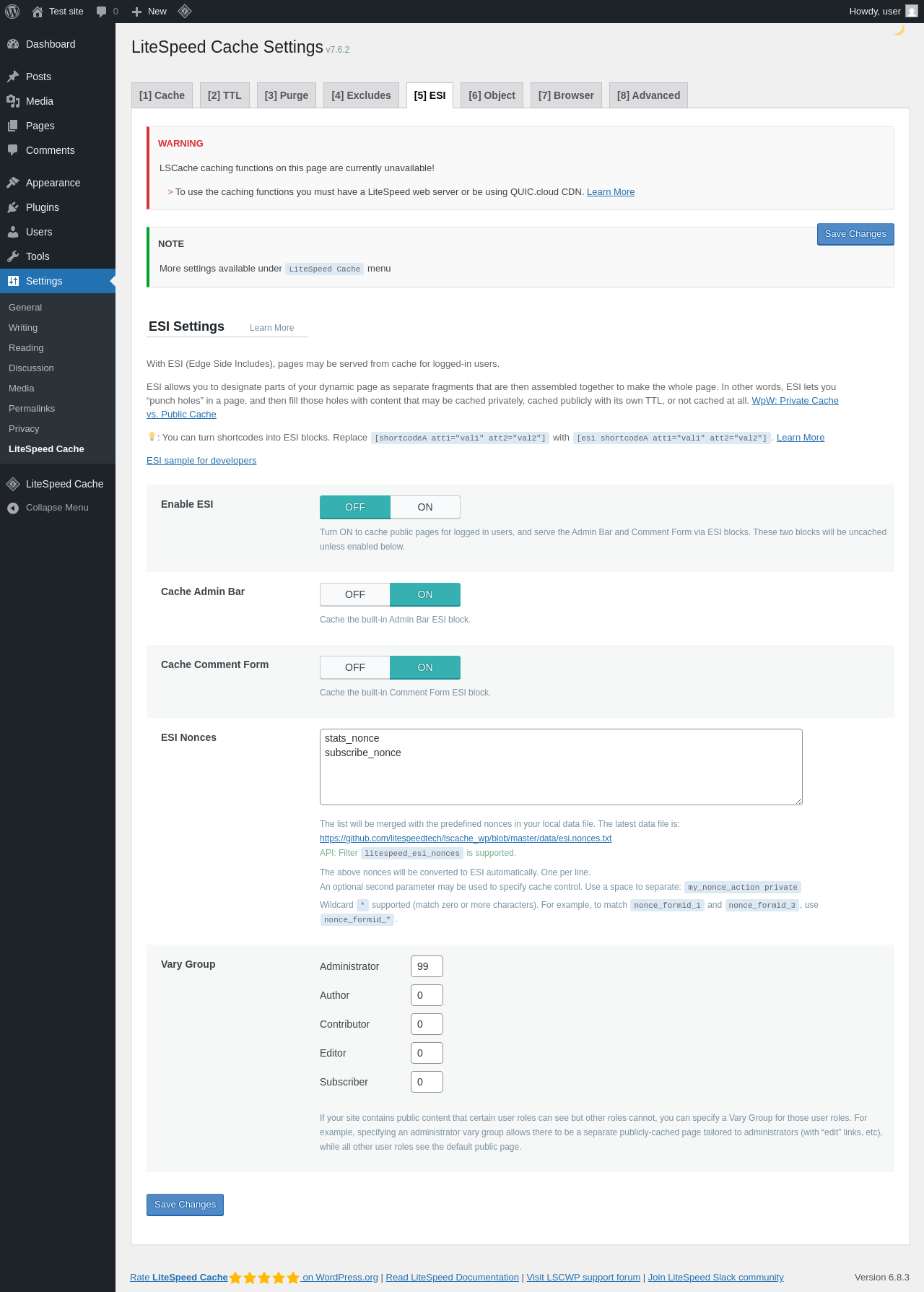Open WpW: Private Cache vs. Public Cache link
Image resolution: width=924 pixels, height=1292 pixels.
[x=795, y=401]
